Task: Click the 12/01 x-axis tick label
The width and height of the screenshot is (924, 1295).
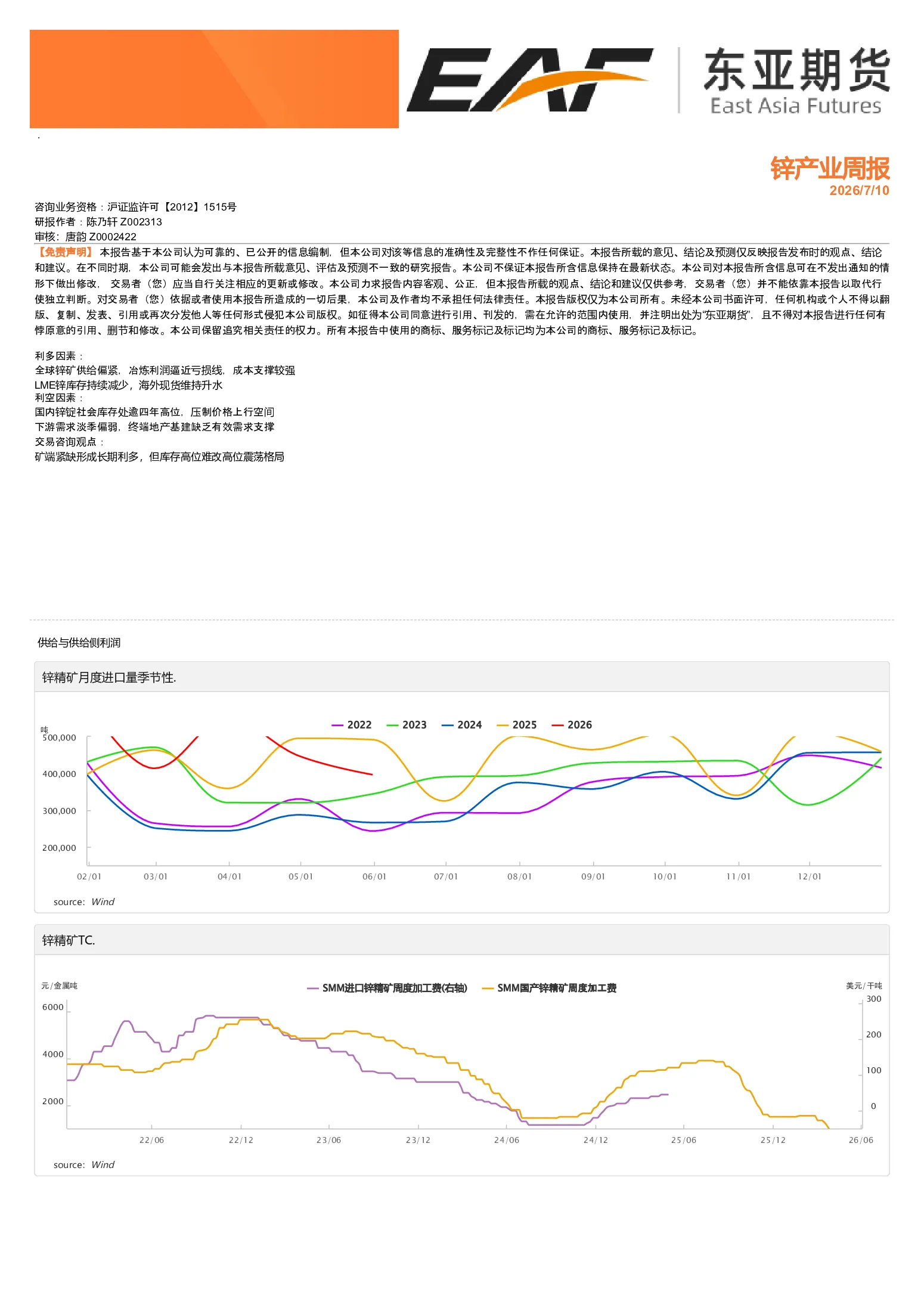Action: [810, 876]
